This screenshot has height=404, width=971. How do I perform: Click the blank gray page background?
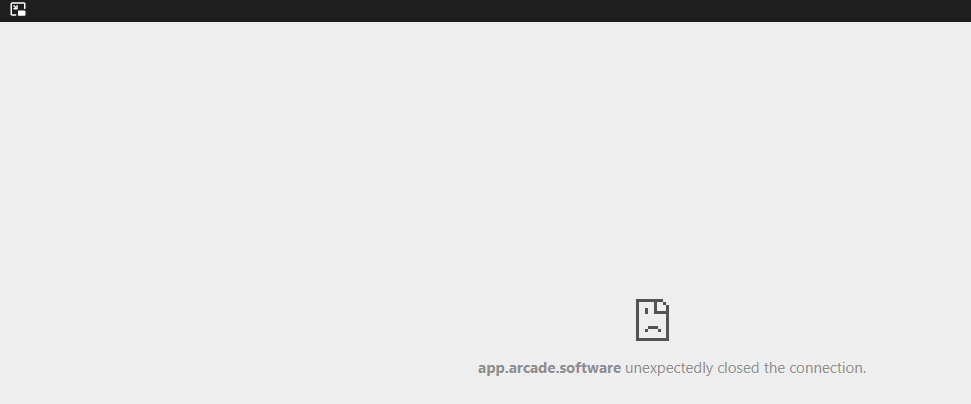310,186
